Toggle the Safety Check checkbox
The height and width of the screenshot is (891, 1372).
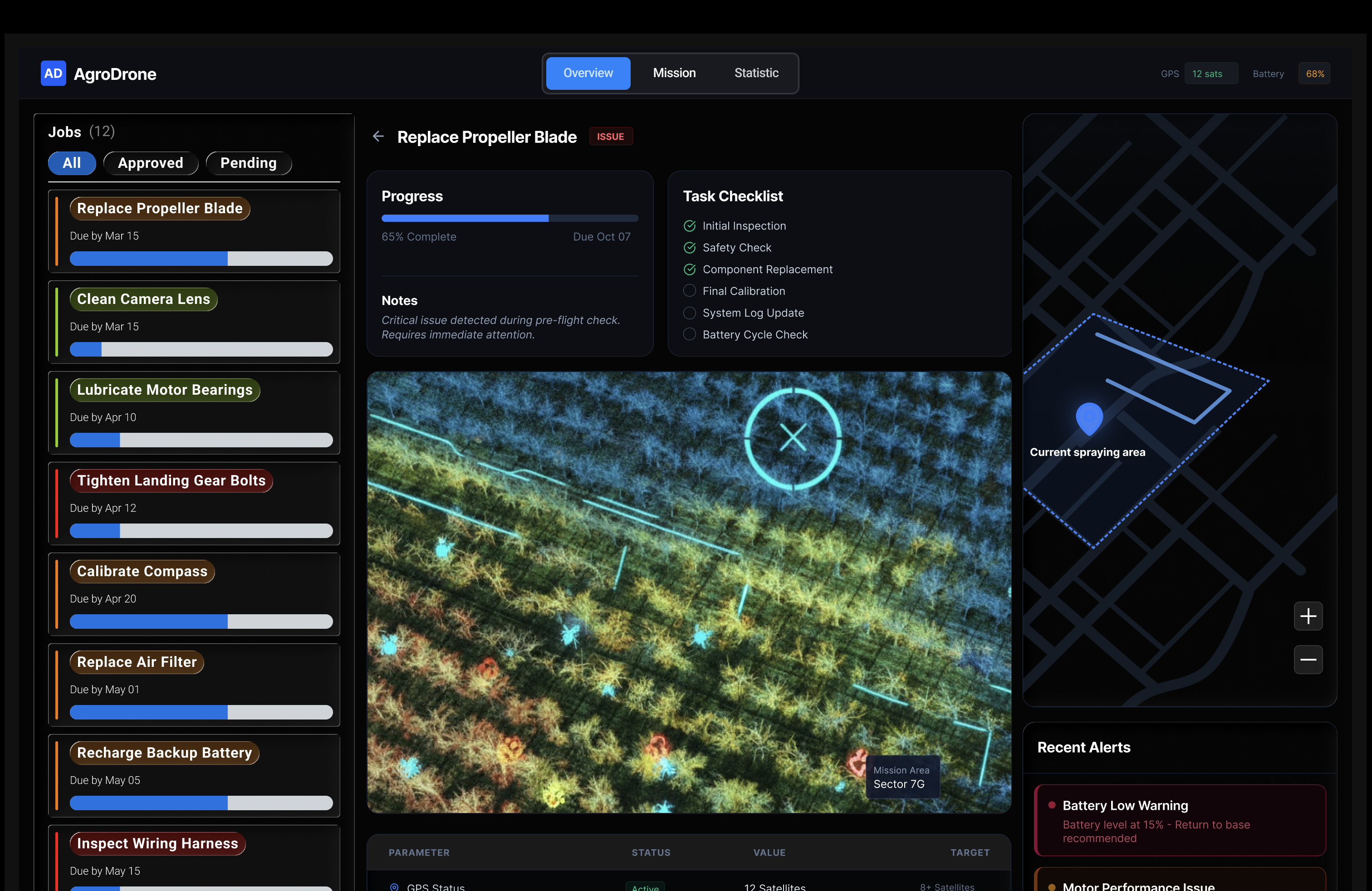(690, 248)
